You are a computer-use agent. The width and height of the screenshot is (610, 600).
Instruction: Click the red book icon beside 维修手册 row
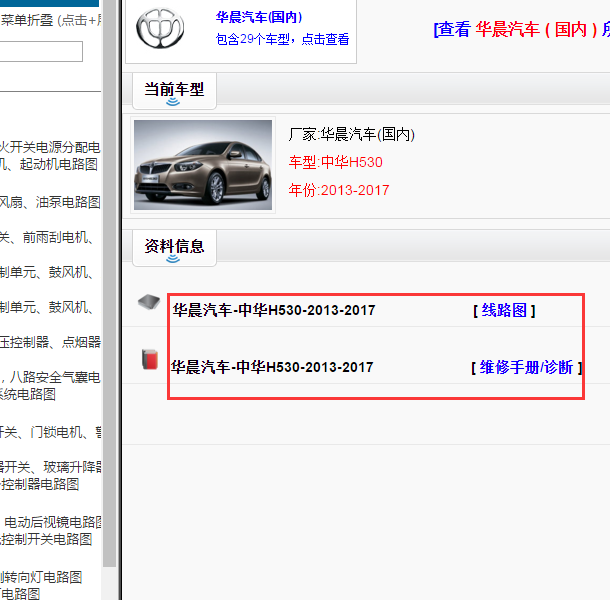click(150, 359)
